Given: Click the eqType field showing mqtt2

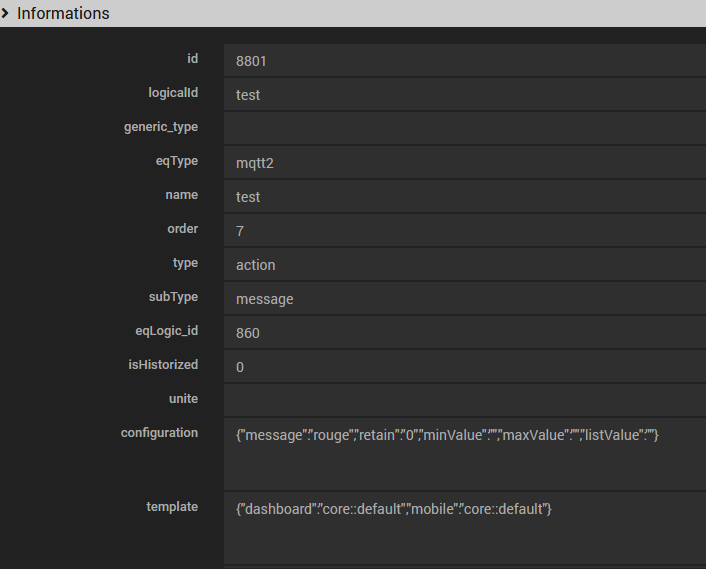Looking at the screenshot, I should coord(464,163).
